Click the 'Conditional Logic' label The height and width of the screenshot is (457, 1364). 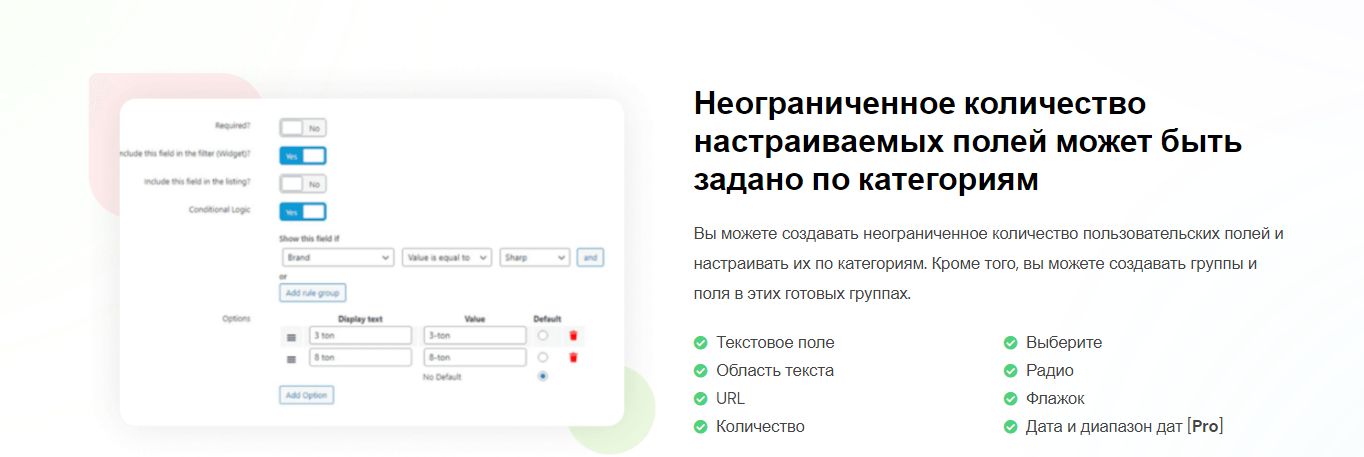(219, 211)
